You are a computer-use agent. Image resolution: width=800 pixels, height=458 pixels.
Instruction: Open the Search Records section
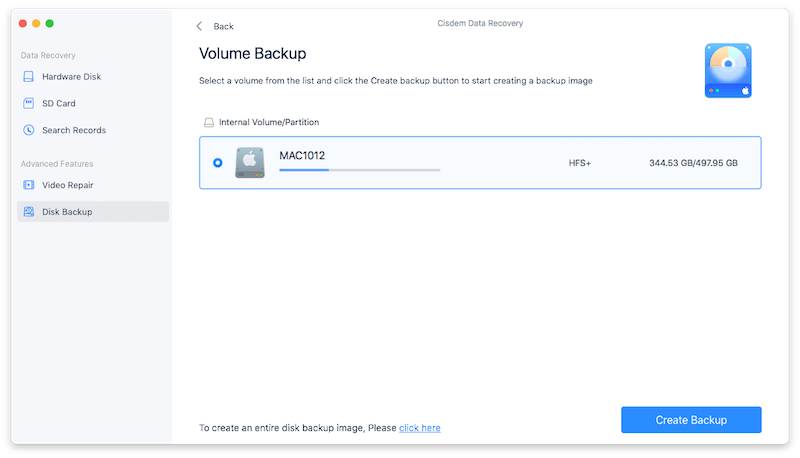click(x=73, y=130)
